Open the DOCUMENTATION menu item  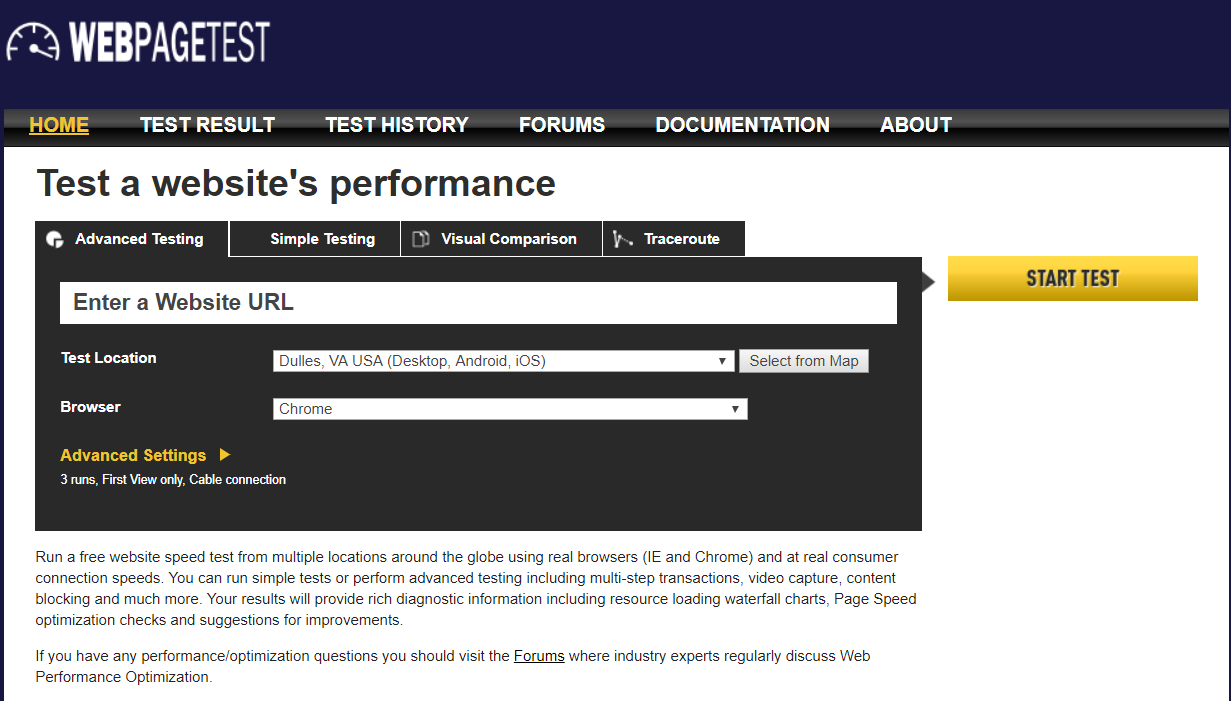(x=742, y=125)
